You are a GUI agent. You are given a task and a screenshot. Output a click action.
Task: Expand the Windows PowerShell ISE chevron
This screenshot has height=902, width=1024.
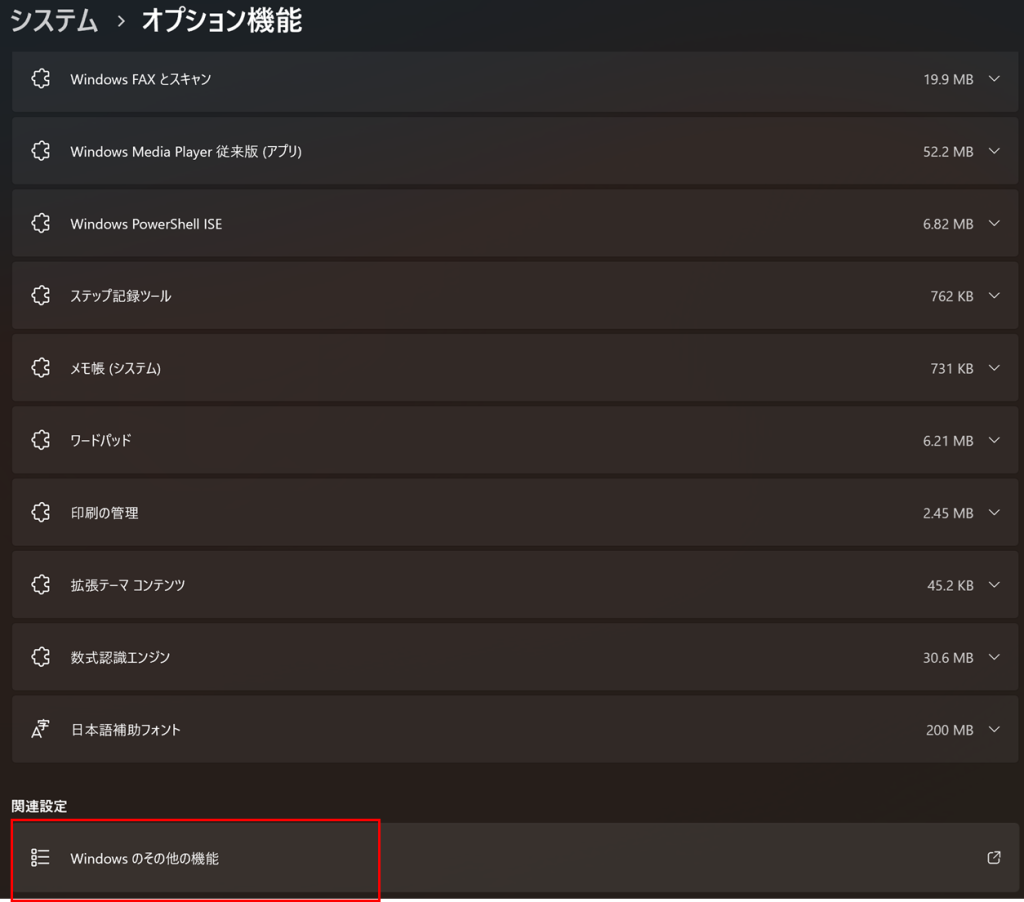(x=993, y=224)
